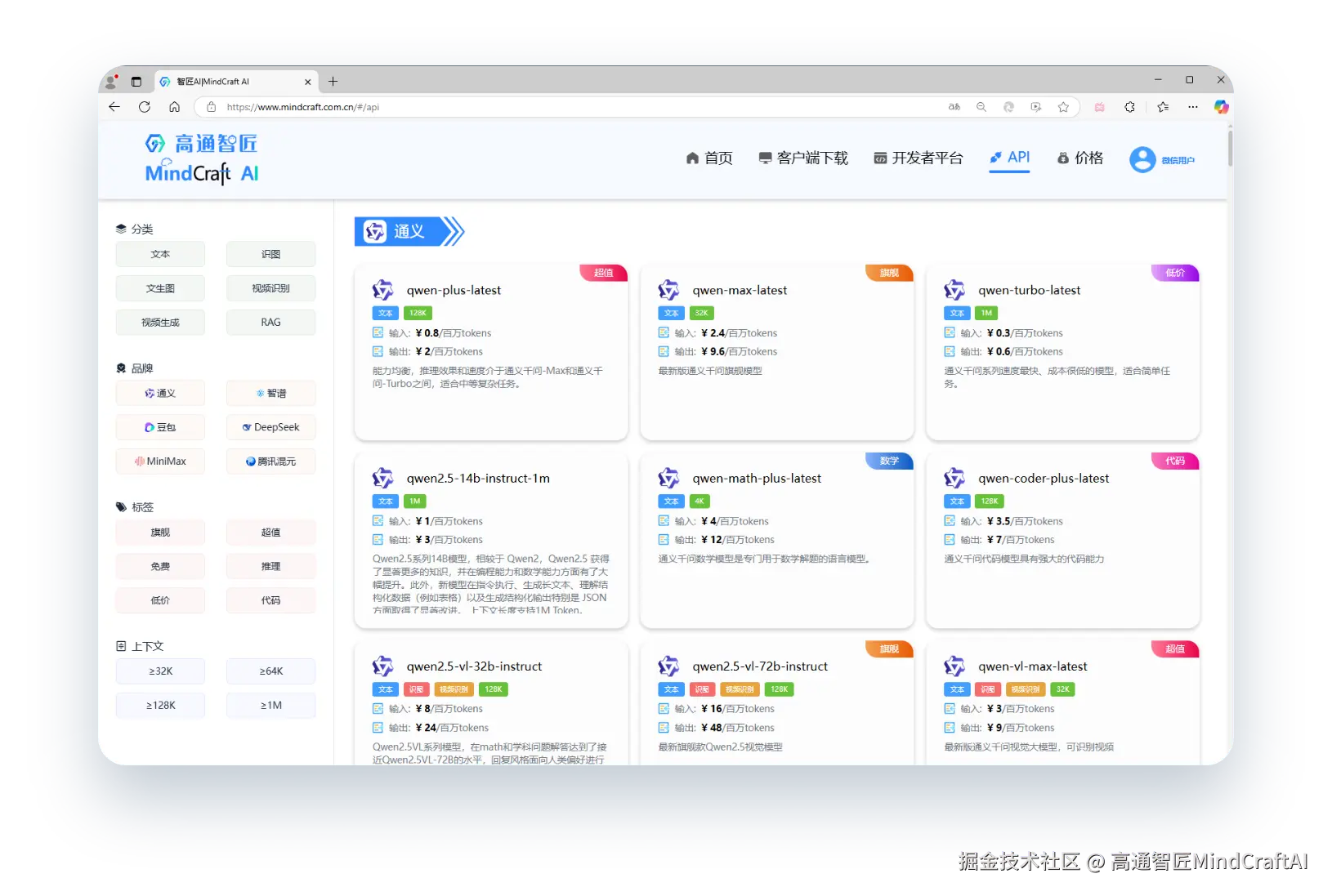Filter by 视频生成 category

pyautogui.click(x=160, y=323)
